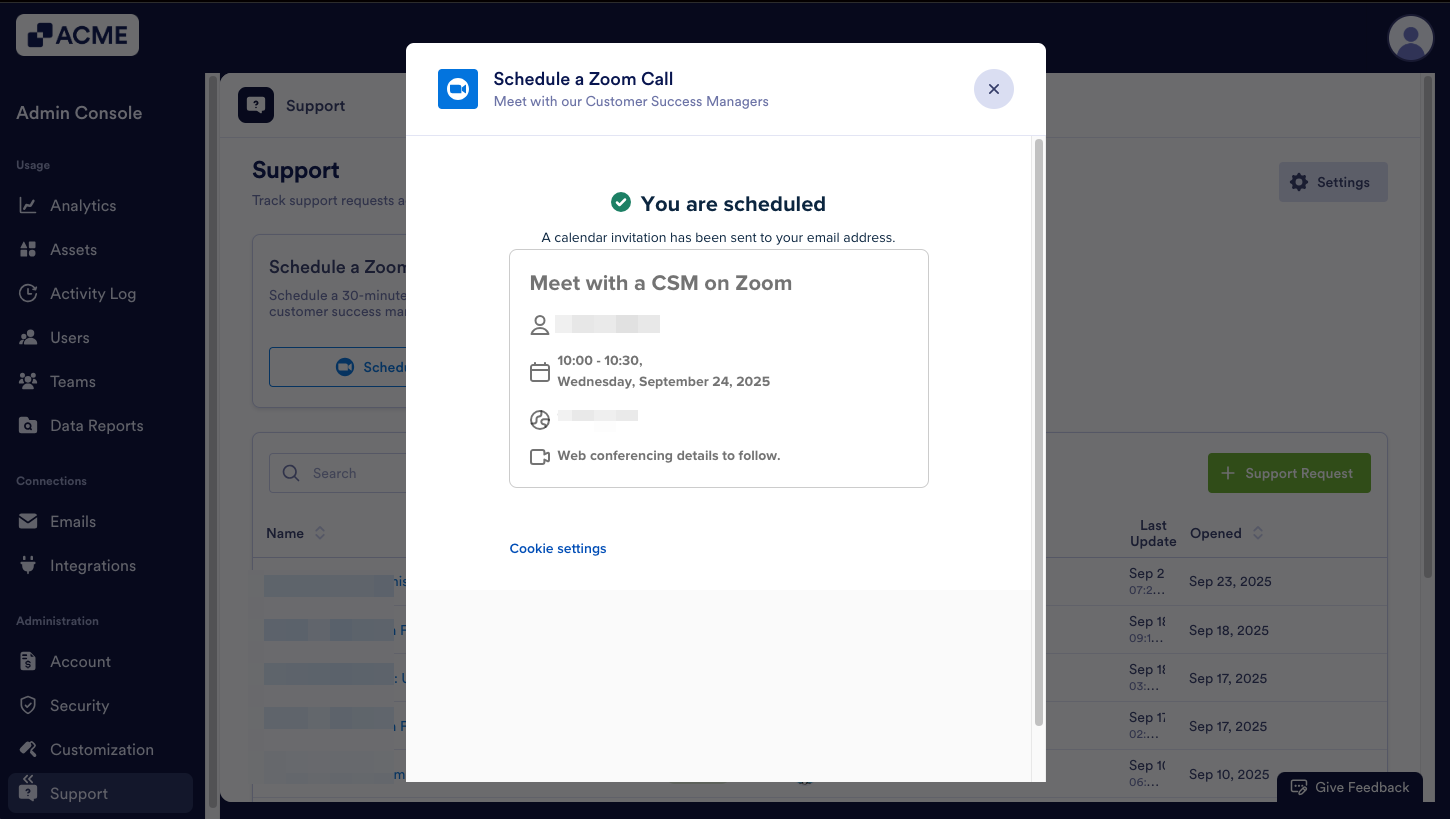
Task: Select the Data Reports icon
Action: pyautogui.click(x=30, y=425)
